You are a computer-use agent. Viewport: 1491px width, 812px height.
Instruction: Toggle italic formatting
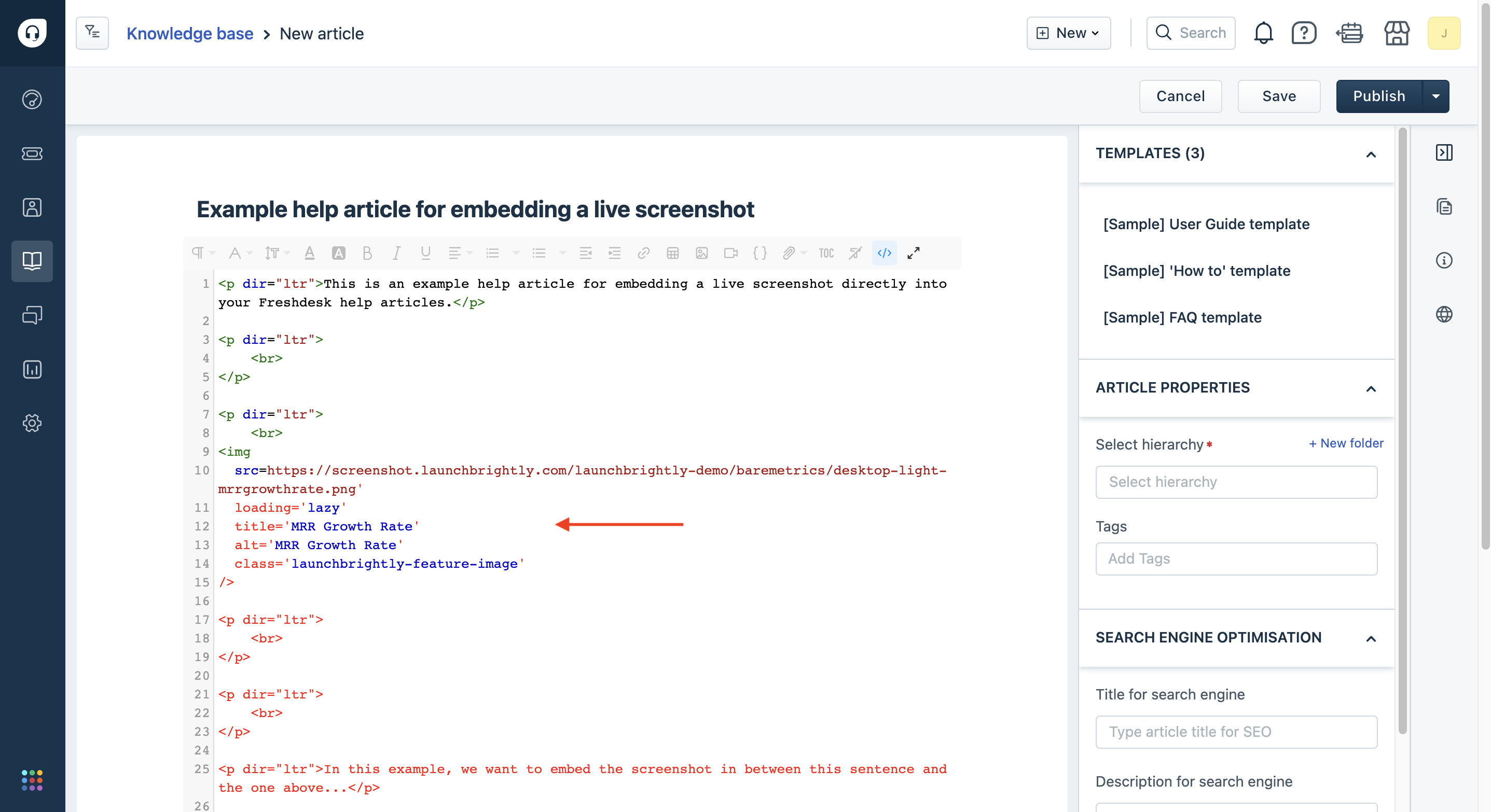[396, 253]
